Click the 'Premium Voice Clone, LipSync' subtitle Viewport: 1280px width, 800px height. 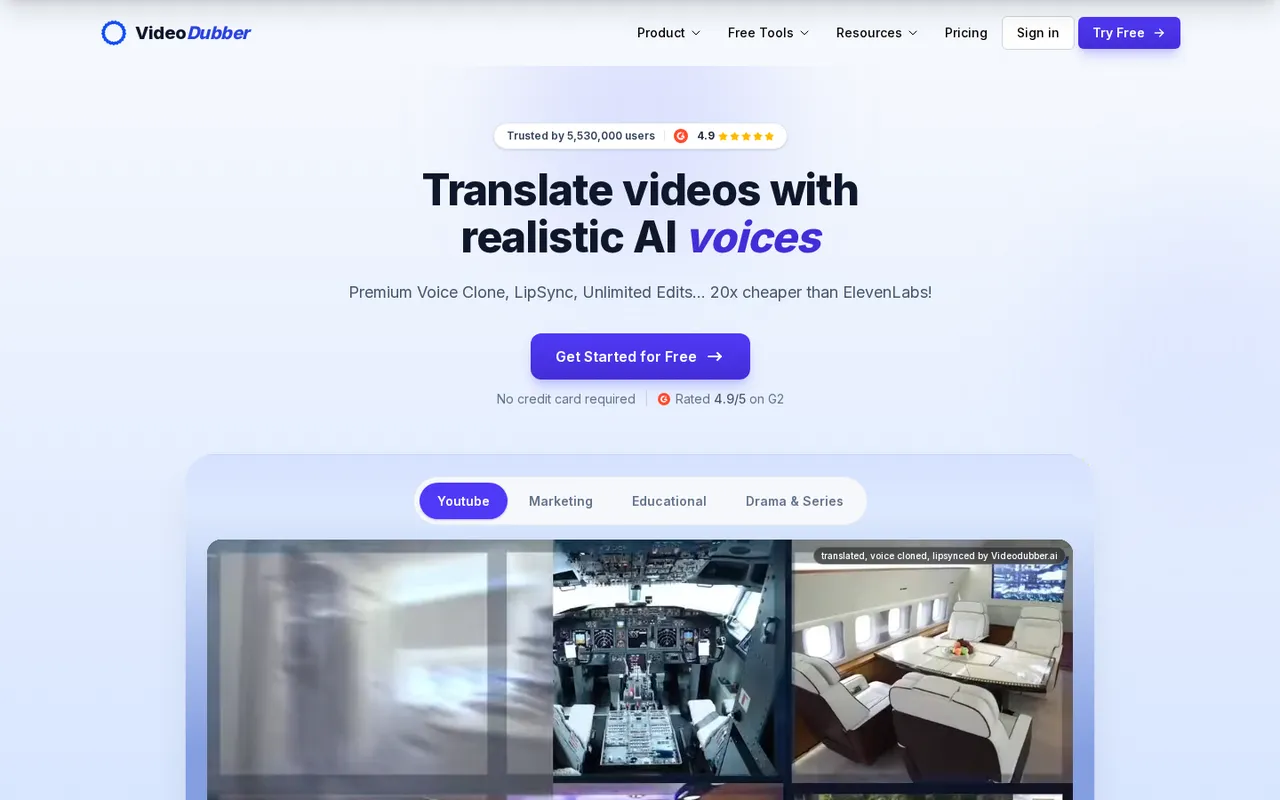640,293
